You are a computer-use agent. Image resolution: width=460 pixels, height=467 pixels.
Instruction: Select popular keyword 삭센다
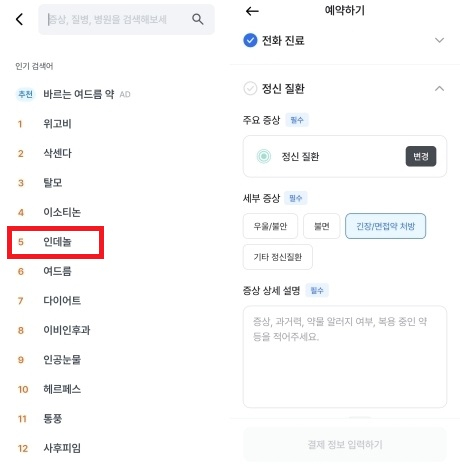(57, 153)
